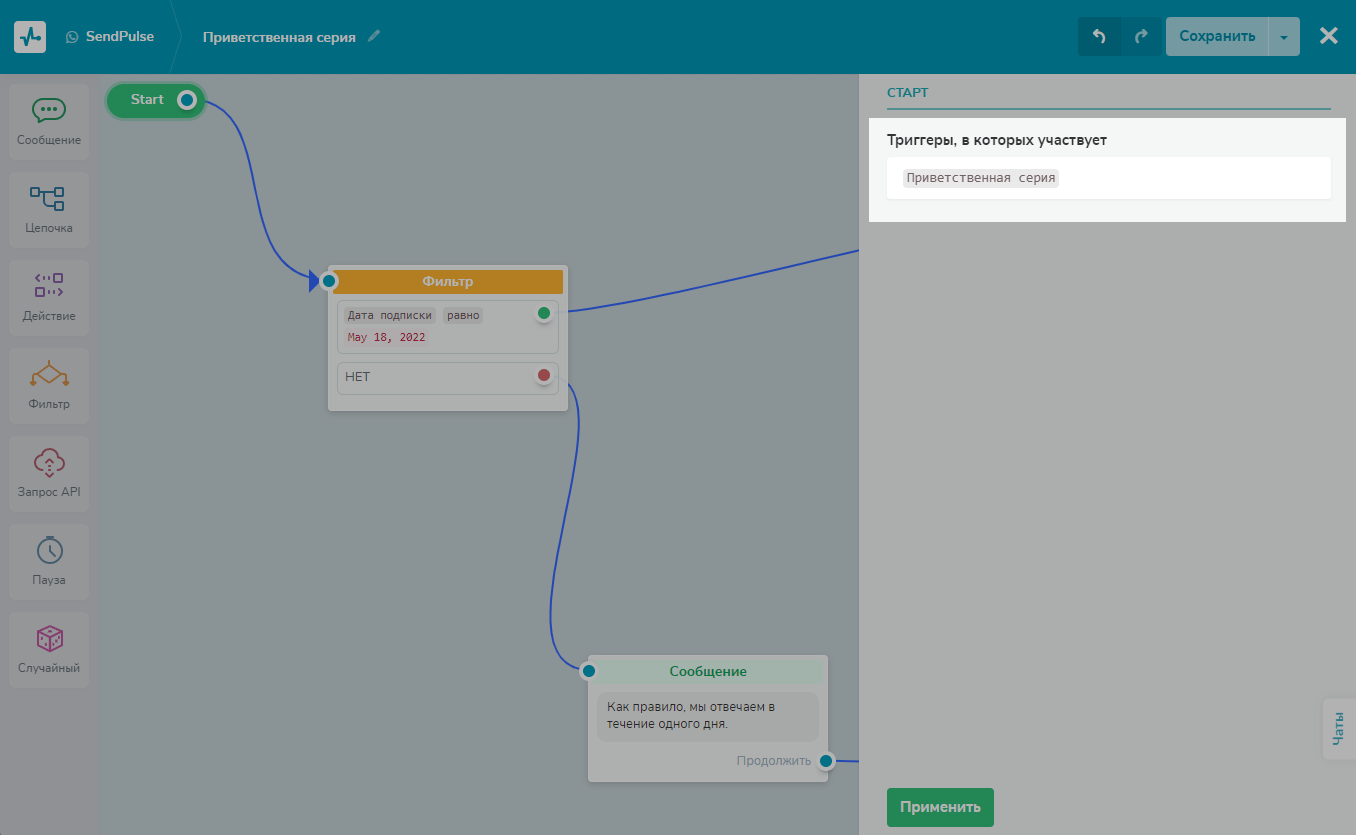Image resolution: width=1356 pixels, height=835 pixels.
Task: Click the Дата подписки condition tag
Action: (390, 315)
